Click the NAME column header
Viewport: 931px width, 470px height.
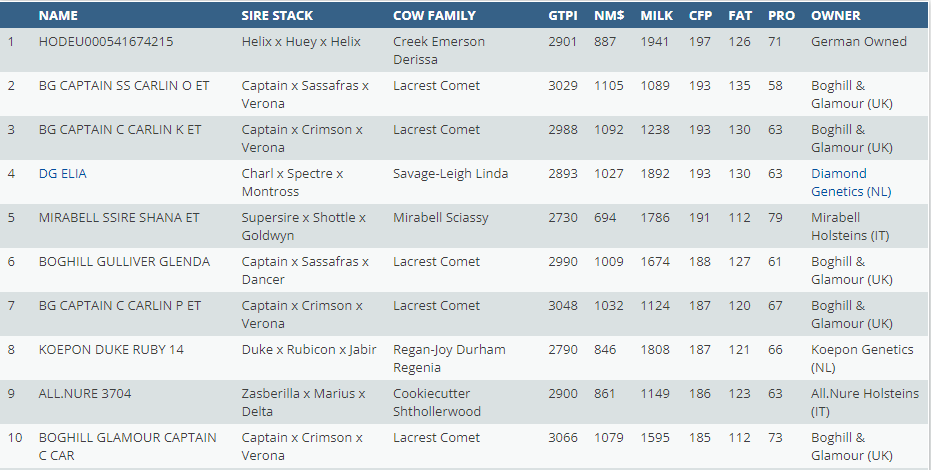[58, 16]
